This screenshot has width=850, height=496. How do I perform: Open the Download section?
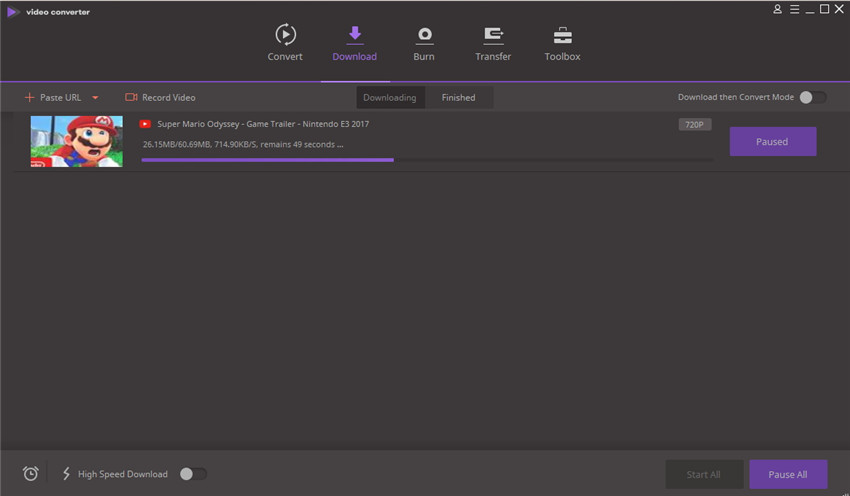click(x=355, y=42)
